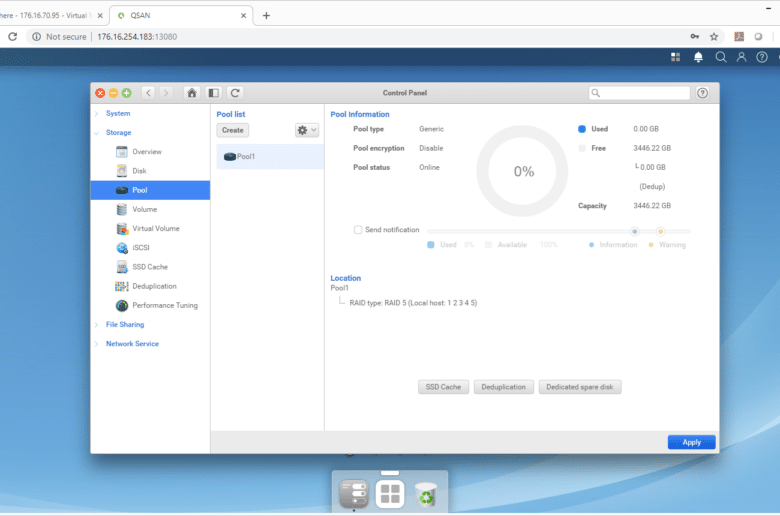Click the Information threshold slider handle
This screenshot has width=780, height=516.
click(x=634, y=231)
